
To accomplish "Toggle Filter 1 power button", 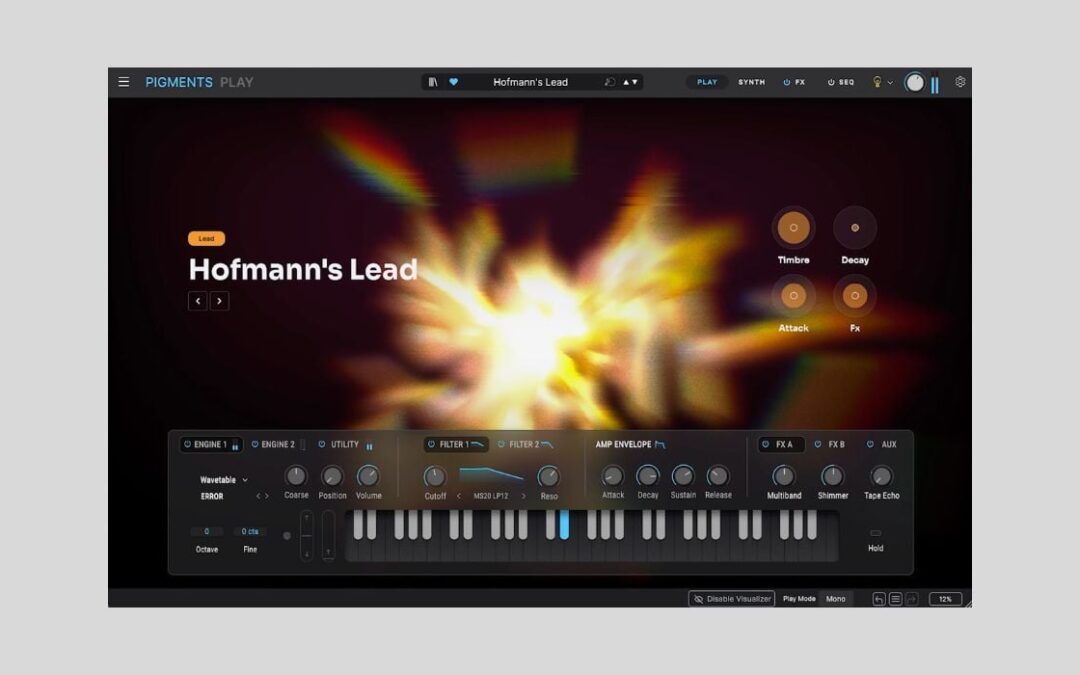I will click(432, 444).
